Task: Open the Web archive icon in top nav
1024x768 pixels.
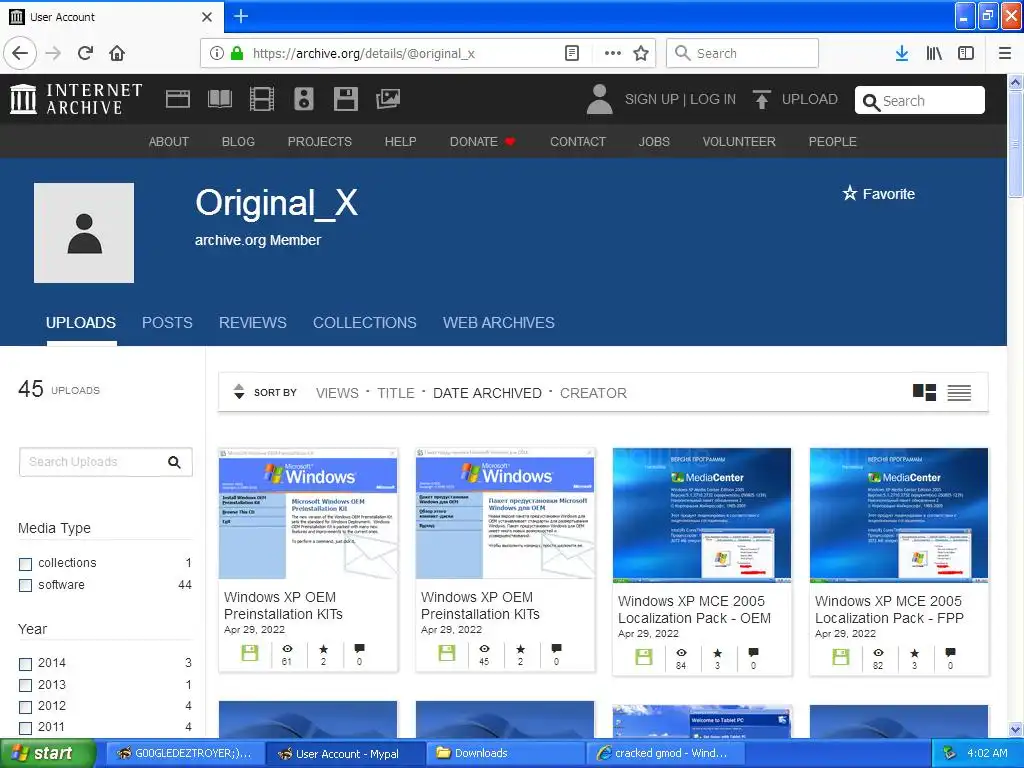Action: coord(178,99)
